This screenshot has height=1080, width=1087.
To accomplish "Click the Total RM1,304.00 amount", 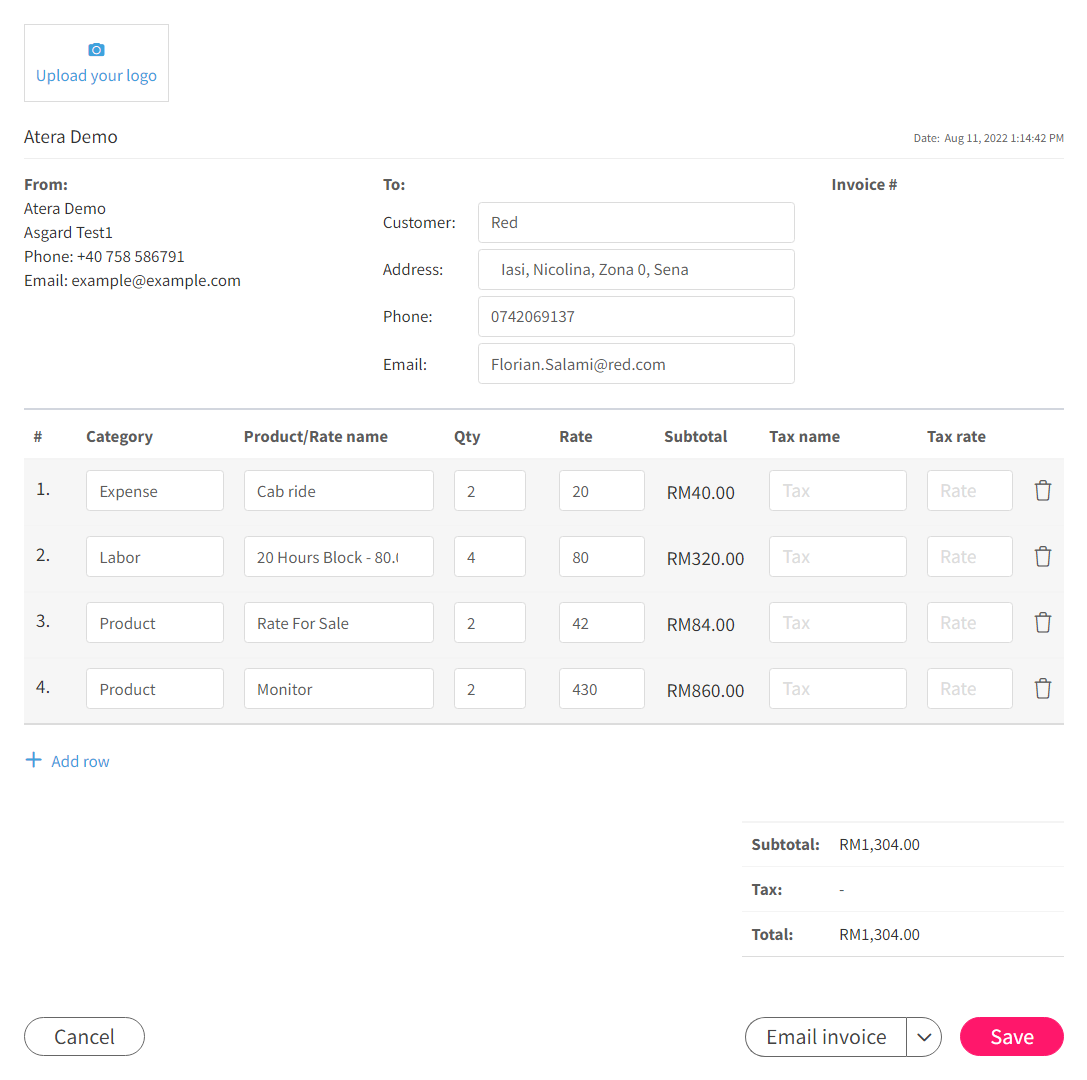I will tap(879, 934).
